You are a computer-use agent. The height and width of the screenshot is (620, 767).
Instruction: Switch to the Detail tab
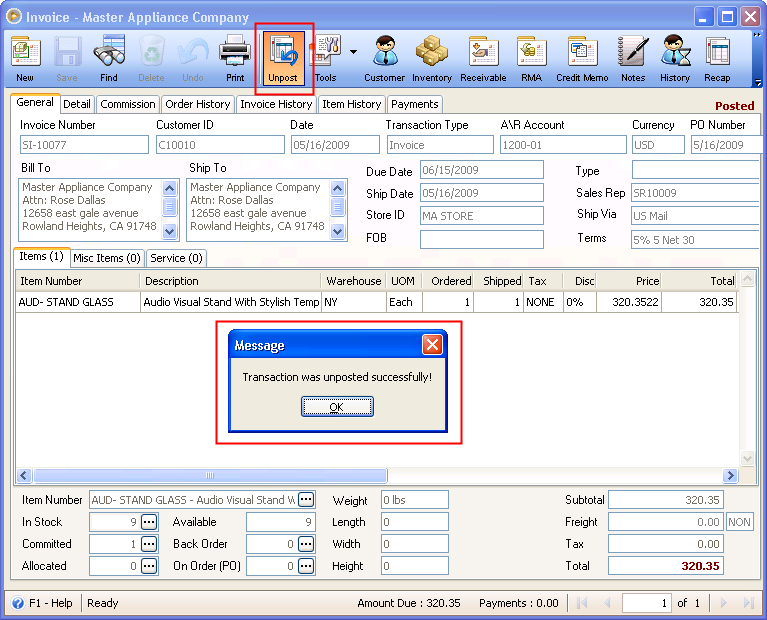77,104
